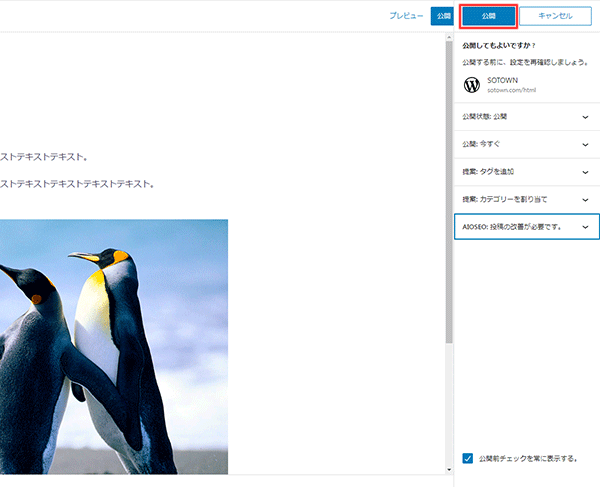Click the WordPress logo icon beside SOTOWN
This screenshot has width=600, height=487.
coord(472,85)
